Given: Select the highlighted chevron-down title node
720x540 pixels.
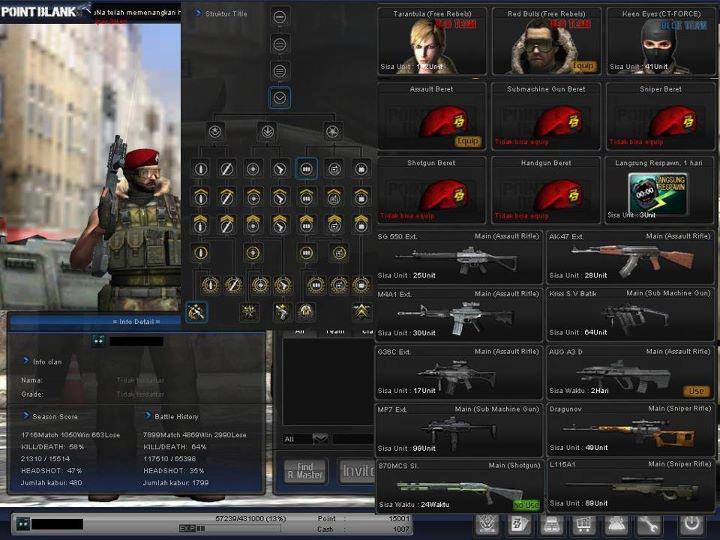Looking at the screenshot, I should [280, 98].
